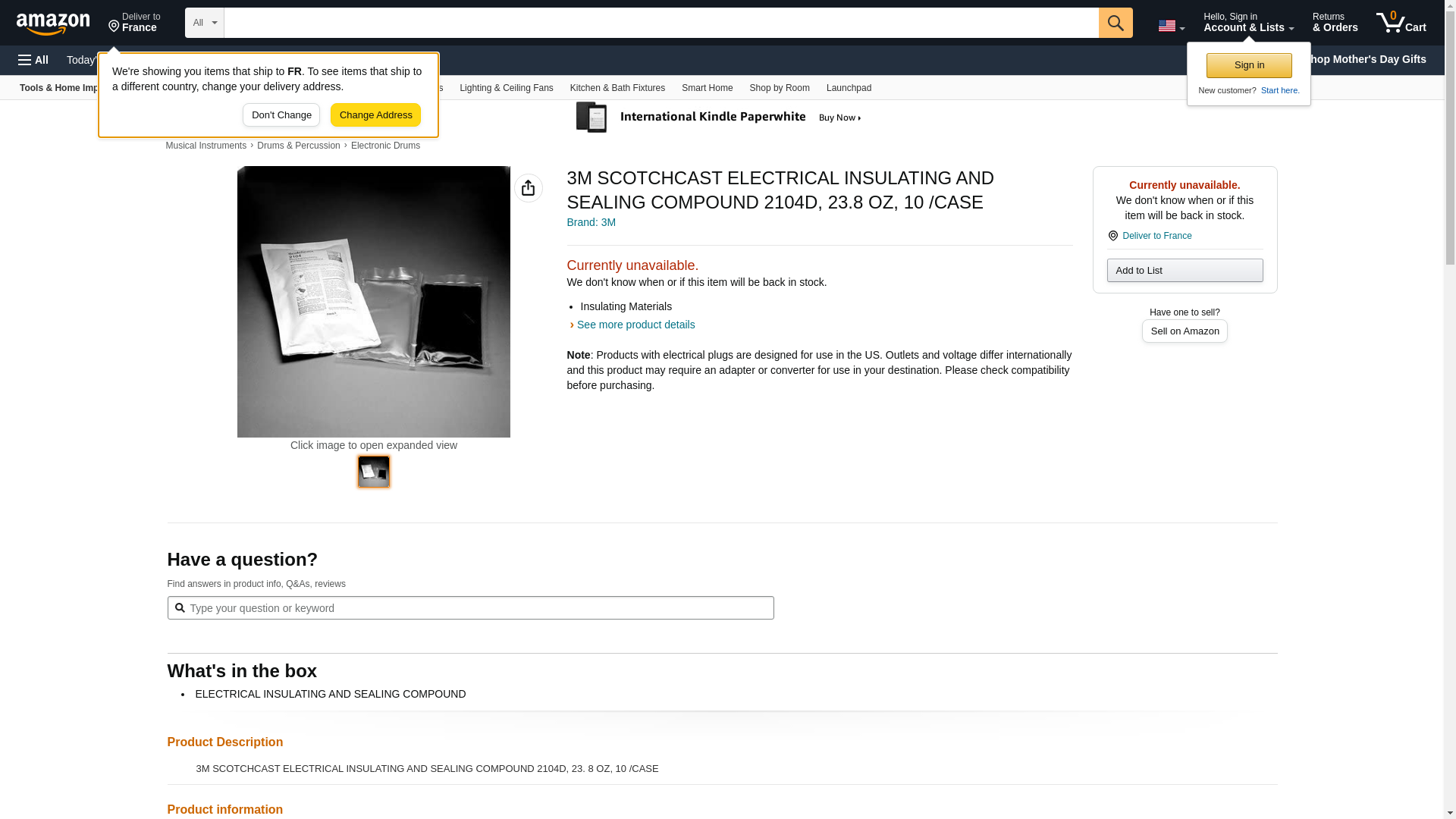Viewport: 1456px width, 819px height.
Task: Click the International Kindle Paperwhite banner
Action: pyautogui.click(x=719, y=118)
